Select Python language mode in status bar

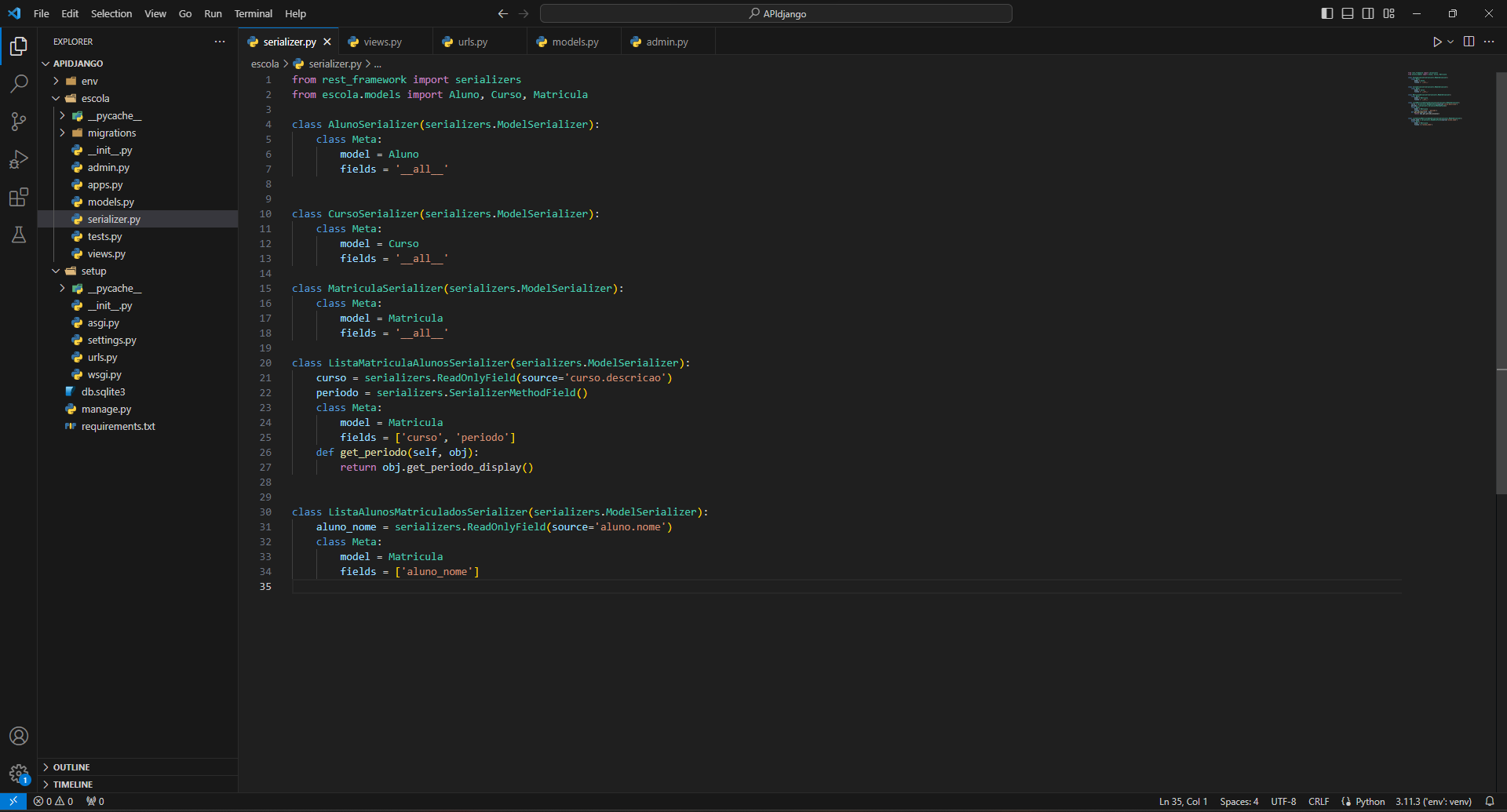[x=1370, y=801]
